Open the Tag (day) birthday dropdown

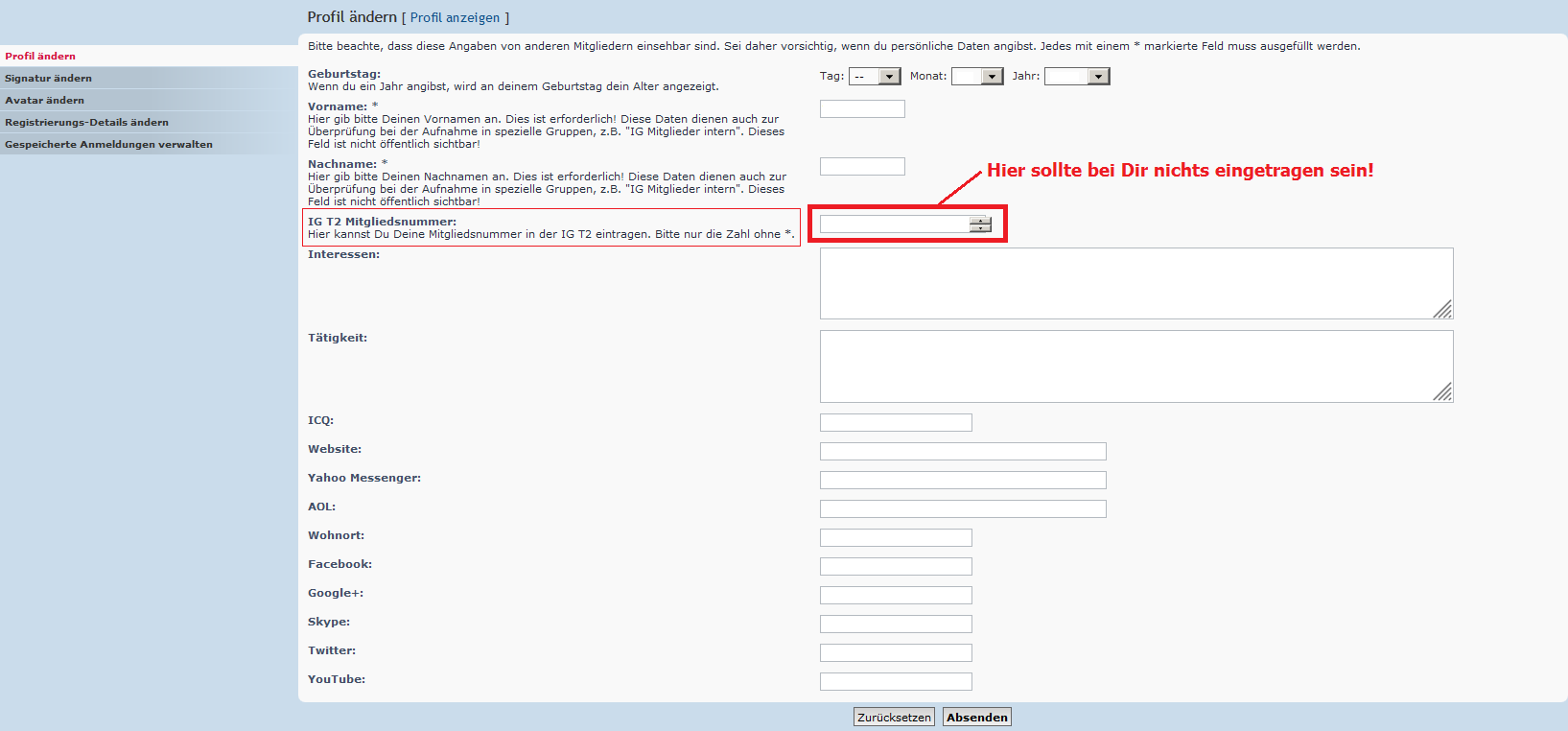(875, 77)
